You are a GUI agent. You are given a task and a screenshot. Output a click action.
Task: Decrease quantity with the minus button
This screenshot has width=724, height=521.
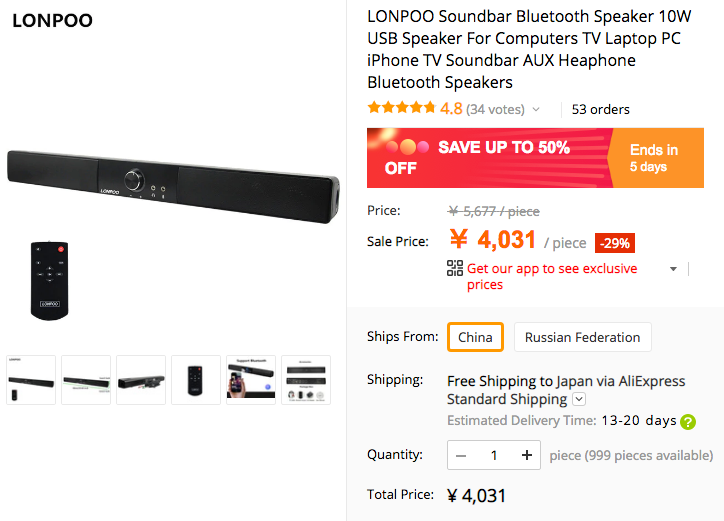point(461,456)
